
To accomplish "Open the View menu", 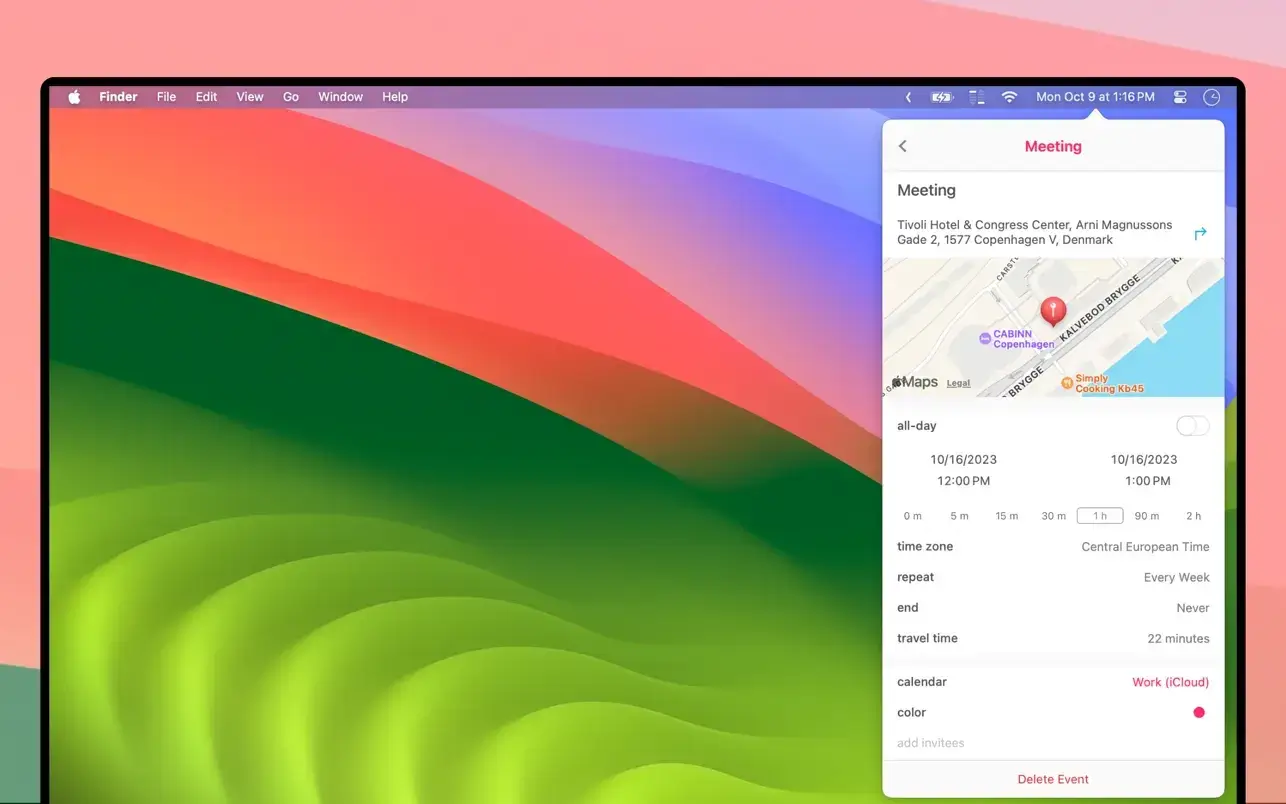I will (x=249, y=96).
